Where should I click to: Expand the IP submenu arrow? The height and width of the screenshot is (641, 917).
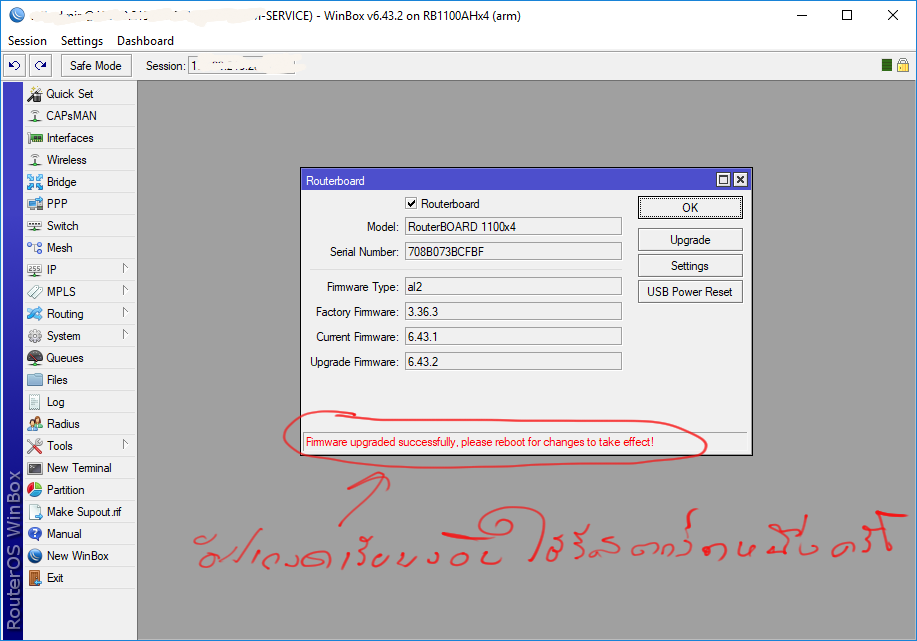(x=125, y=268)
